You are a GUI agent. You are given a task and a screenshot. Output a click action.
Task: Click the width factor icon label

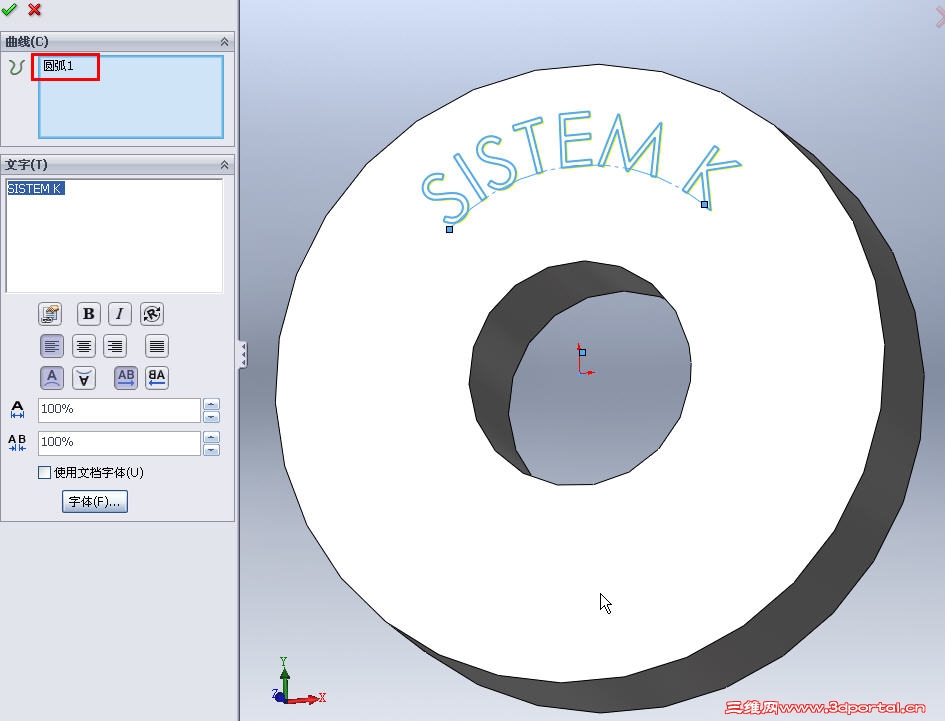pos(17,410)
